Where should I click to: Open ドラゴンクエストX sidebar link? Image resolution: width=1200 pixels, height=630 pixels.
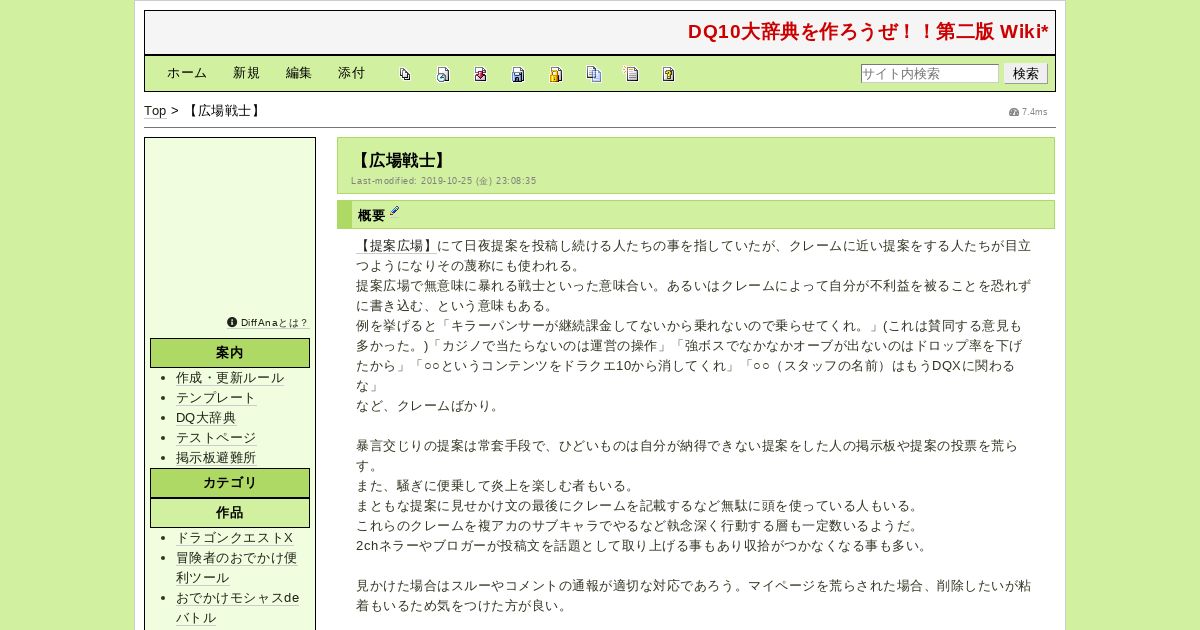click(235, 538)
